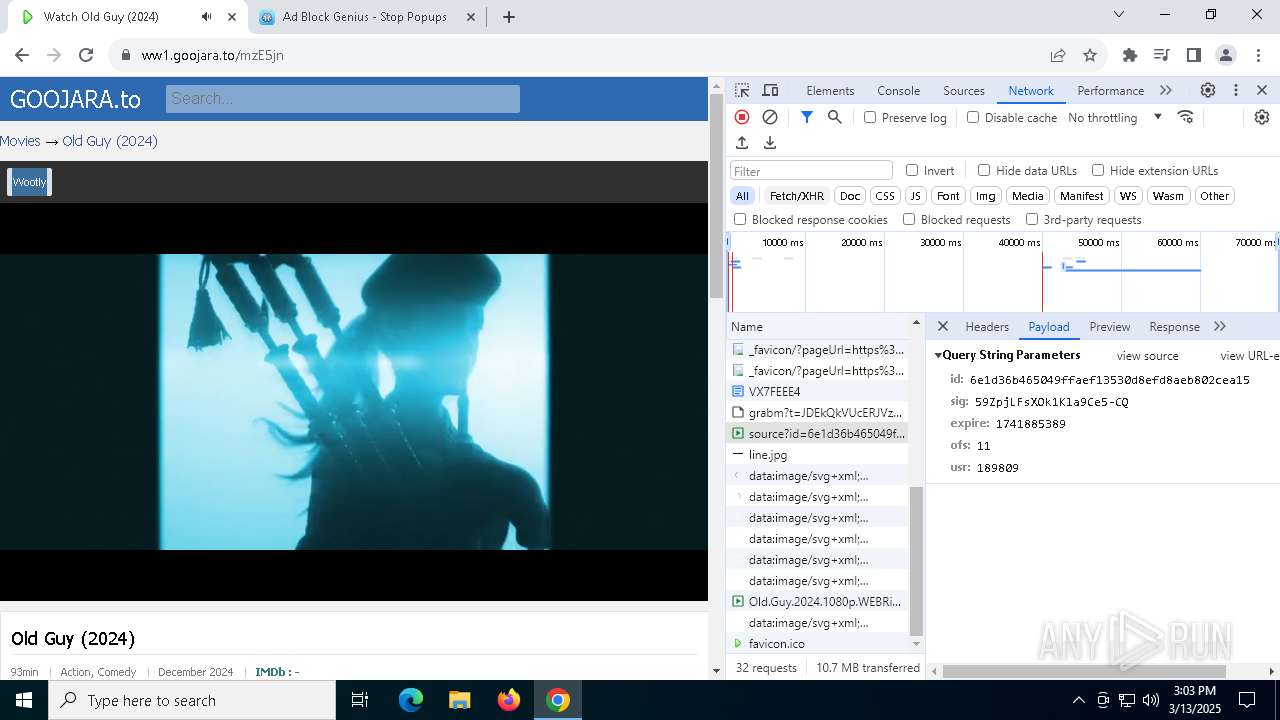This screenshot has height=720, width=1280.
Task: Click the inspect element picker icon
Action: click(x=742, y=90)
